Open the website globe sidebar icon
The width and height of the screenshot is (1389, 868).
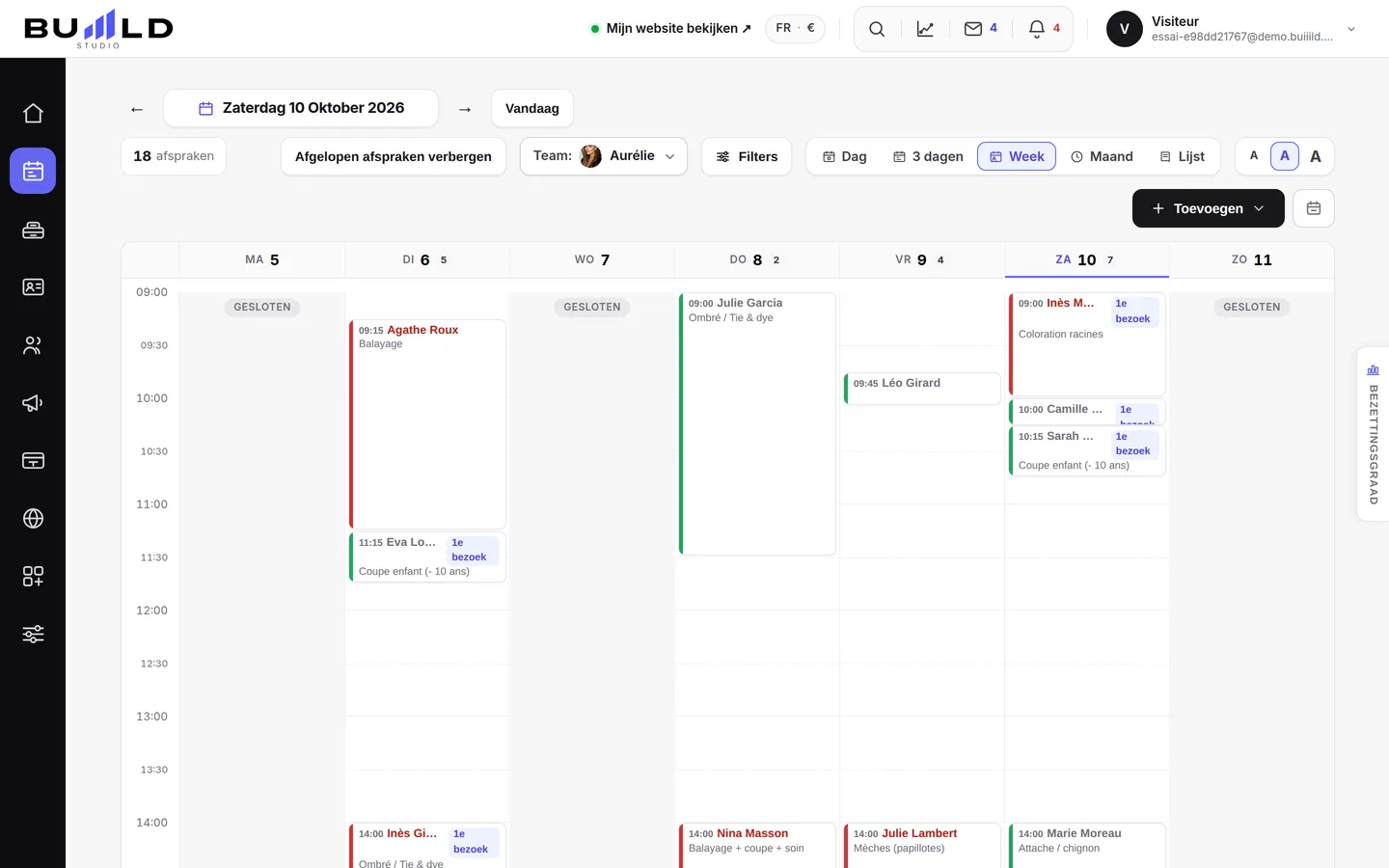click(33, 519)
